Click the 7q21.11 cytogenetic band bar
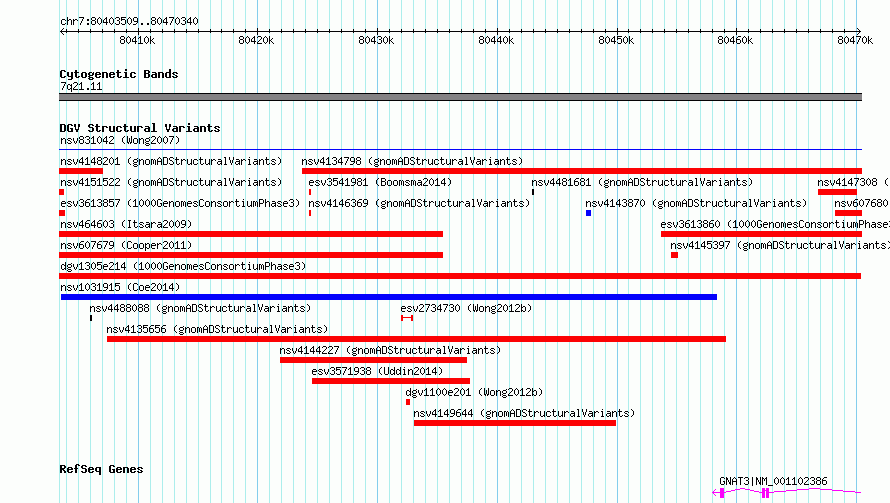The width and height of the screenshot is (890, 503). pyautogui.click(x=460, y=97)
